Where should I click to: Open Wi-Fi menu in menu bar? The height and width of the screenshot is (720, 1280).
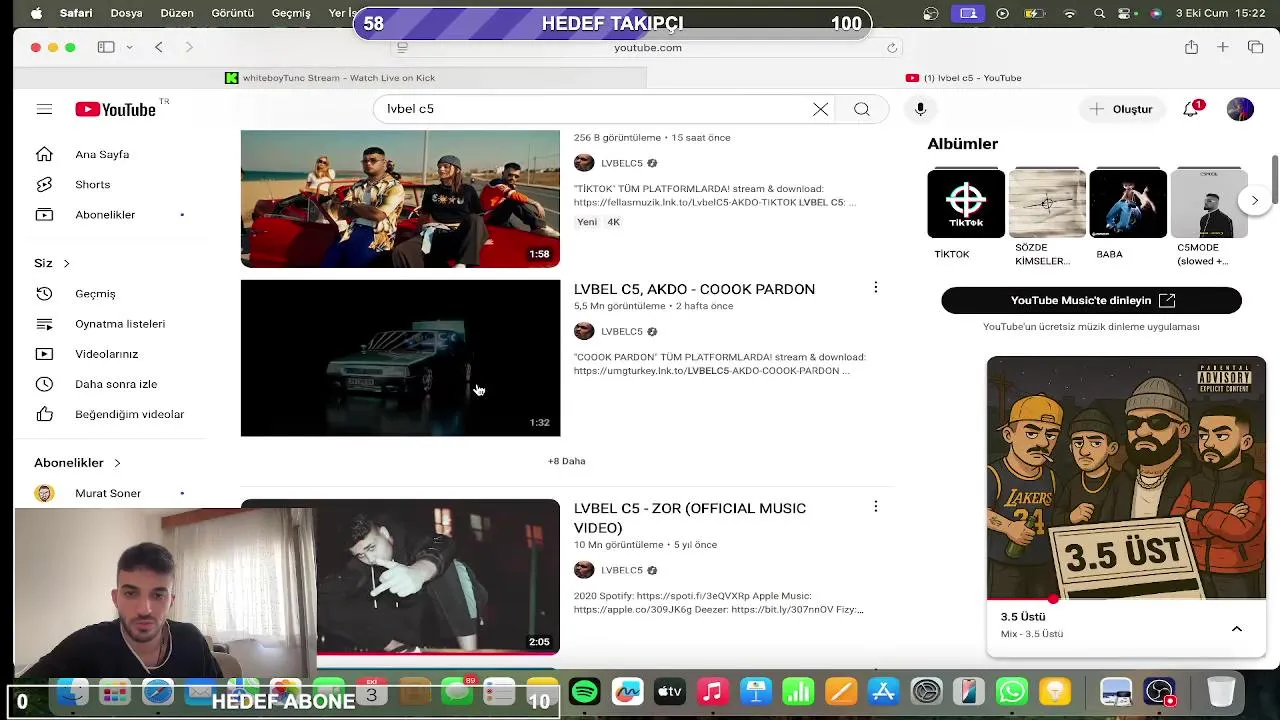[x=1069, y=13]
